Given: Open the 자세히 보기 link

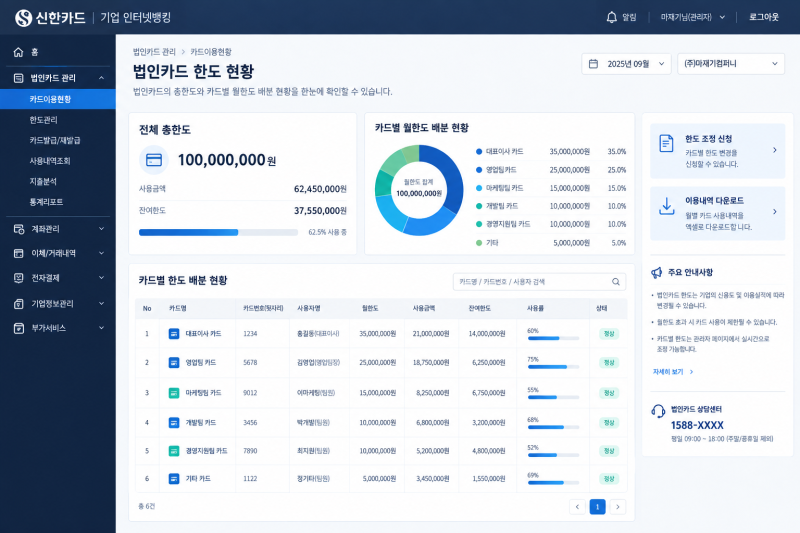Looking at the screenshot, I should [672, 372].
